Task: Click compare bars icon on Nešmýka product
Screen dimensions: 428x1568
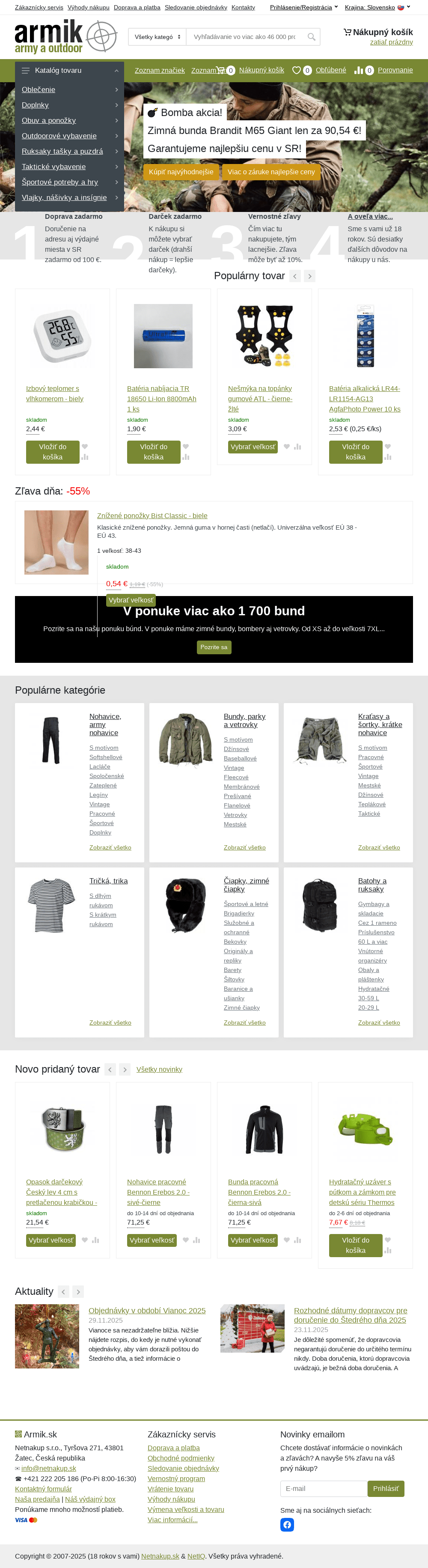Action: (298, 447)
